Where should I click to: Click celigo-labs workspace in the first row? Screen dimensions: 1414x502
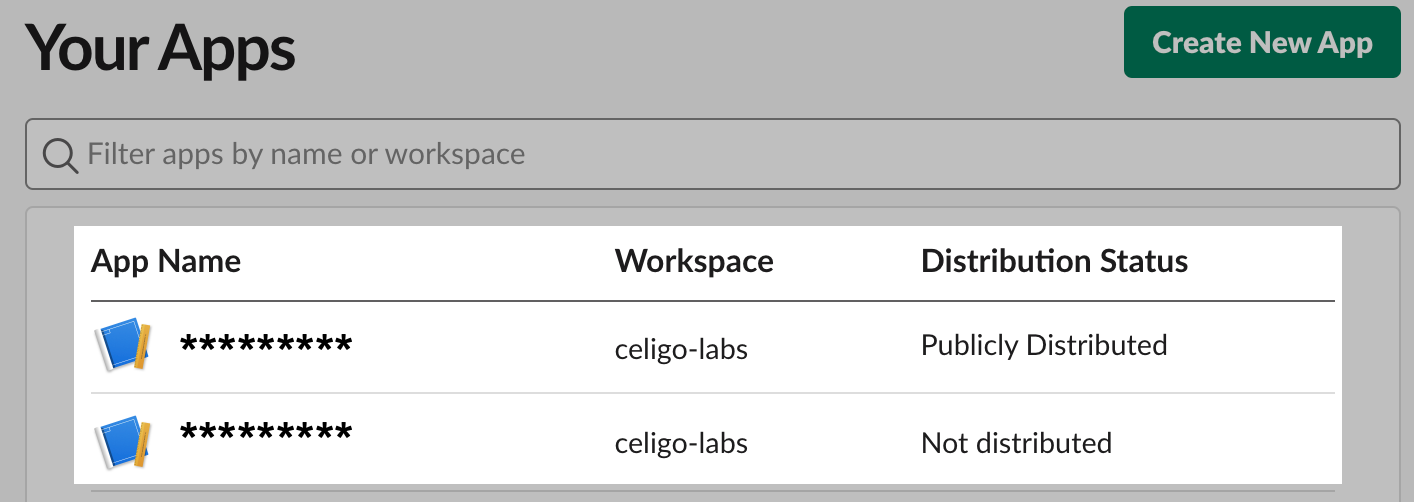coord(681,350)
